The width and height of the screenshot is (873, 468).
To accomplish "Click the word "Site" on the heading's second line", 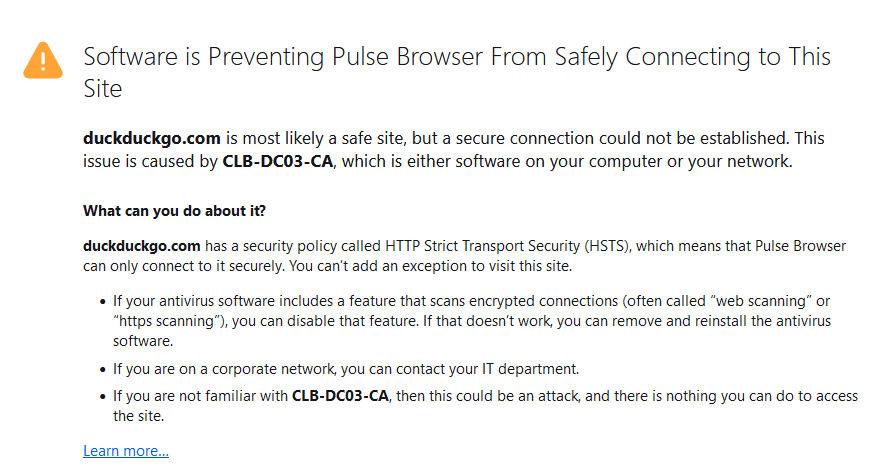I will click(x=102, y=88).
